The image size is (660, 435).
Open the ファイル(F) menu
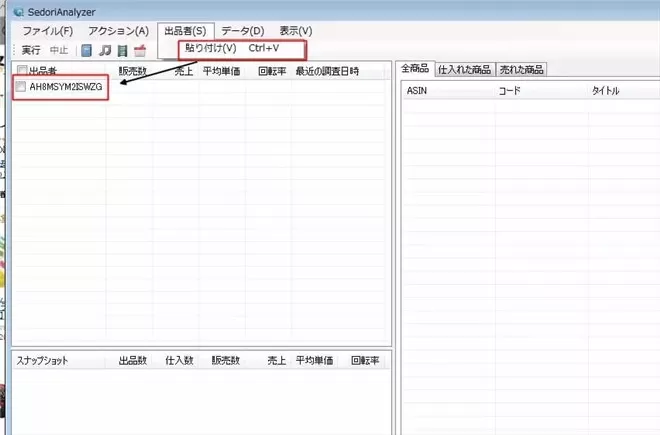coord(47,31)
